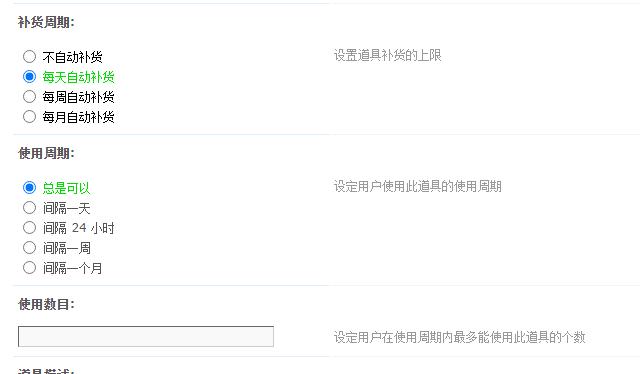Screen dimensions: 640x374
Task: Choose the 每月自动补货 radio option
Action: tap(29, 116)
